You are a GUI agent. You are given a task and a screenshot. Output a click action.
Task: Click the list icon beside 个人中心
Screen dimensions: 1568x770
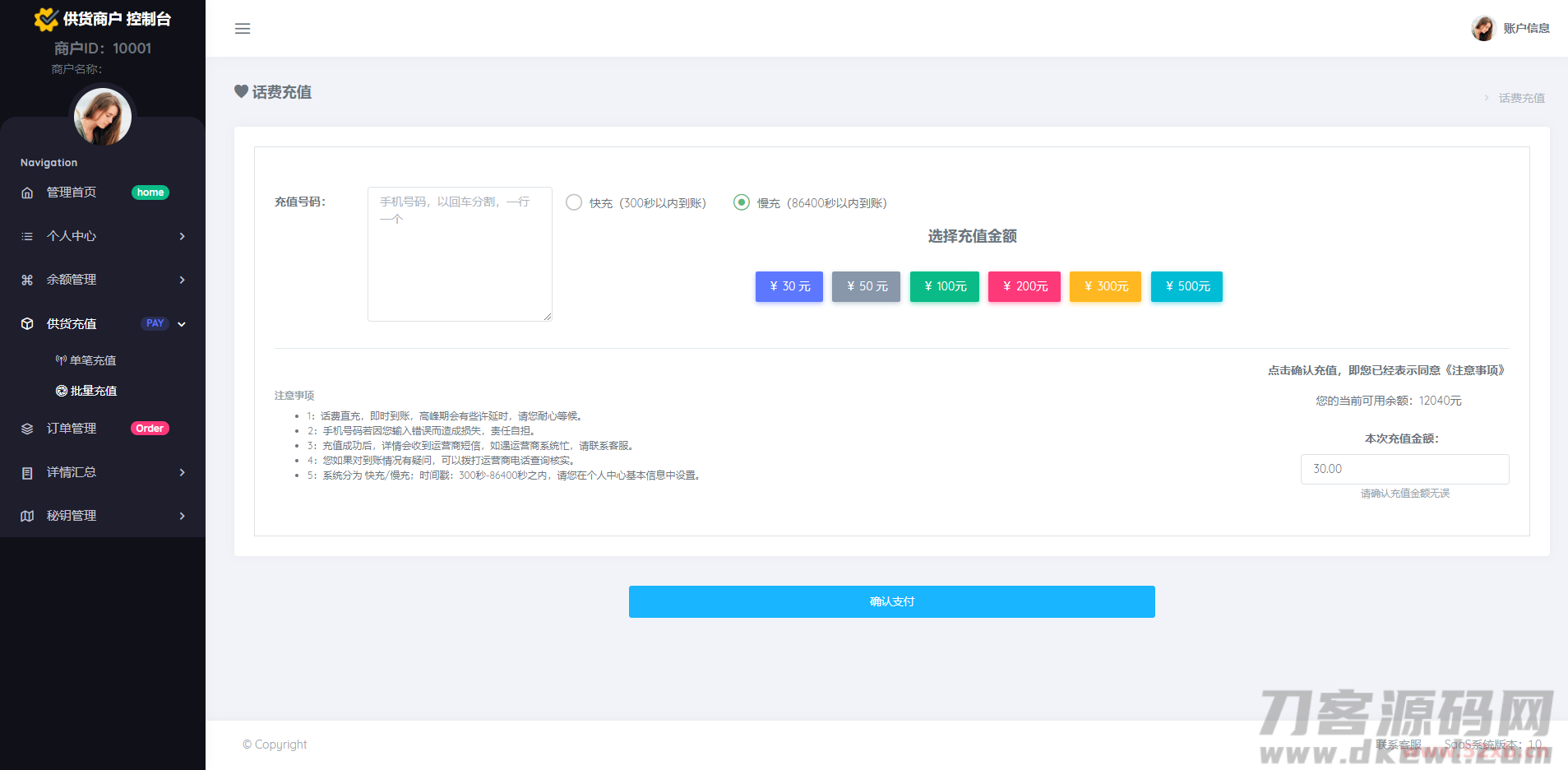click(x=27, y=236)
